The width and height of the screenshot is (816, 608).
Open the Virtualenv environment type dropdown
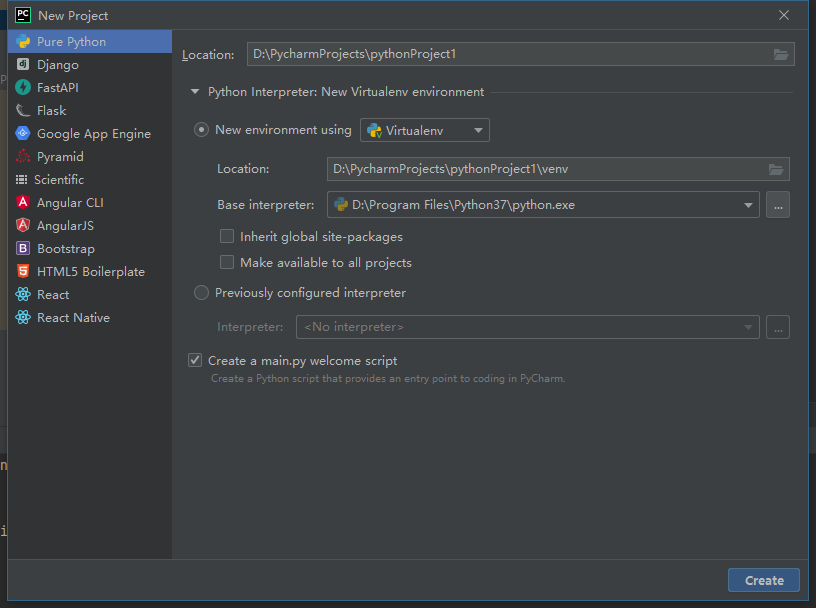click(x=425, y=130)
